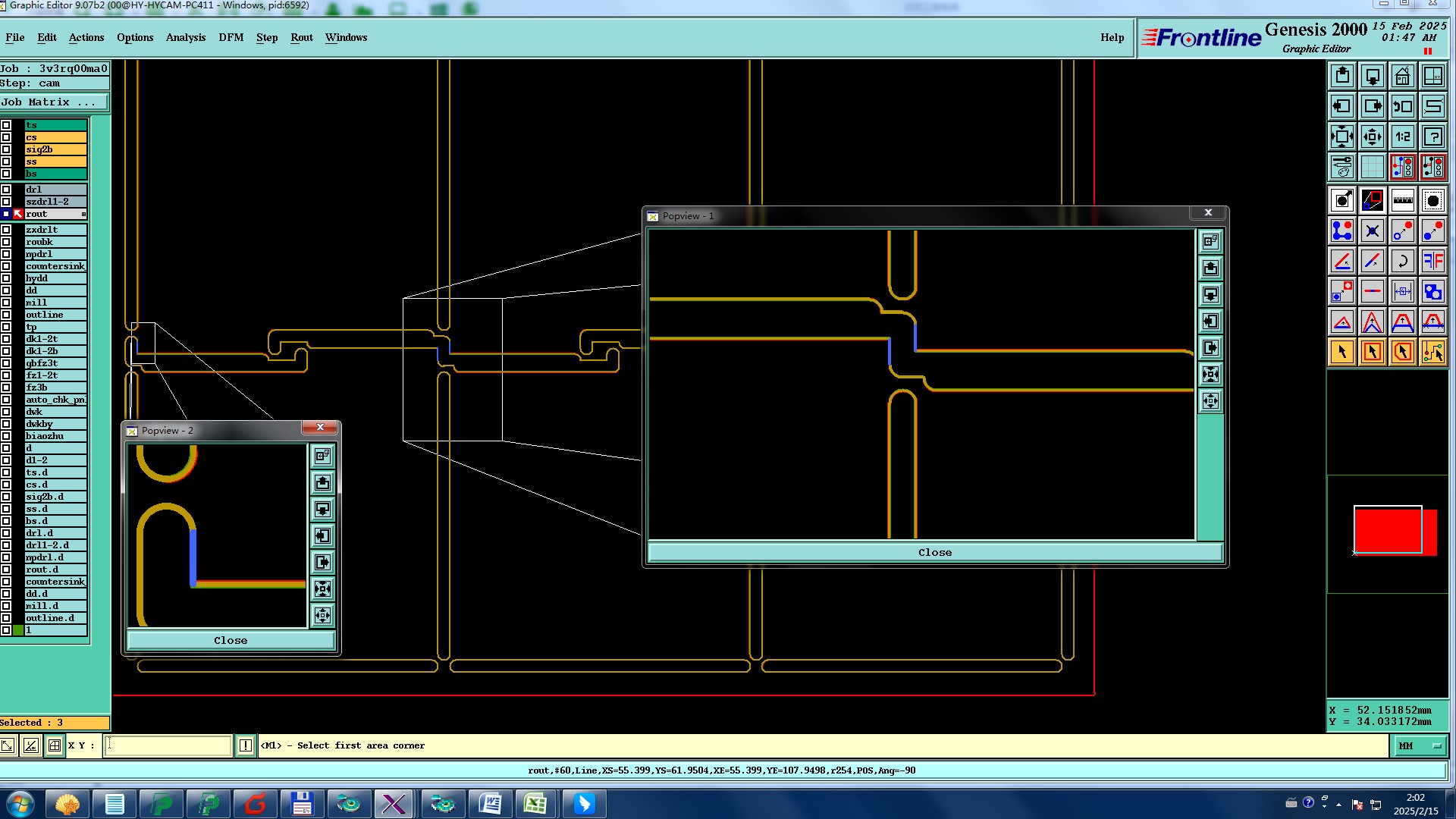The width and height of the screenshot is (1456, 819).
Task: Click the Home view icon
Action: [x=1402, y=76]
